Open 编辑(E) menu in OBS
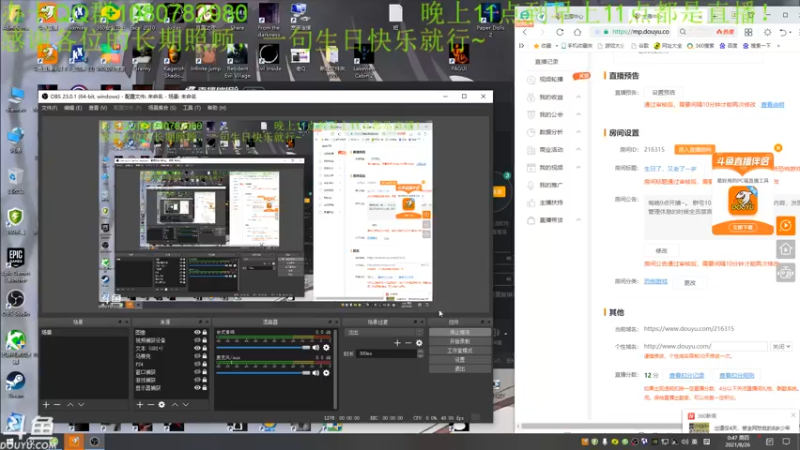 [x=72, y=108]
